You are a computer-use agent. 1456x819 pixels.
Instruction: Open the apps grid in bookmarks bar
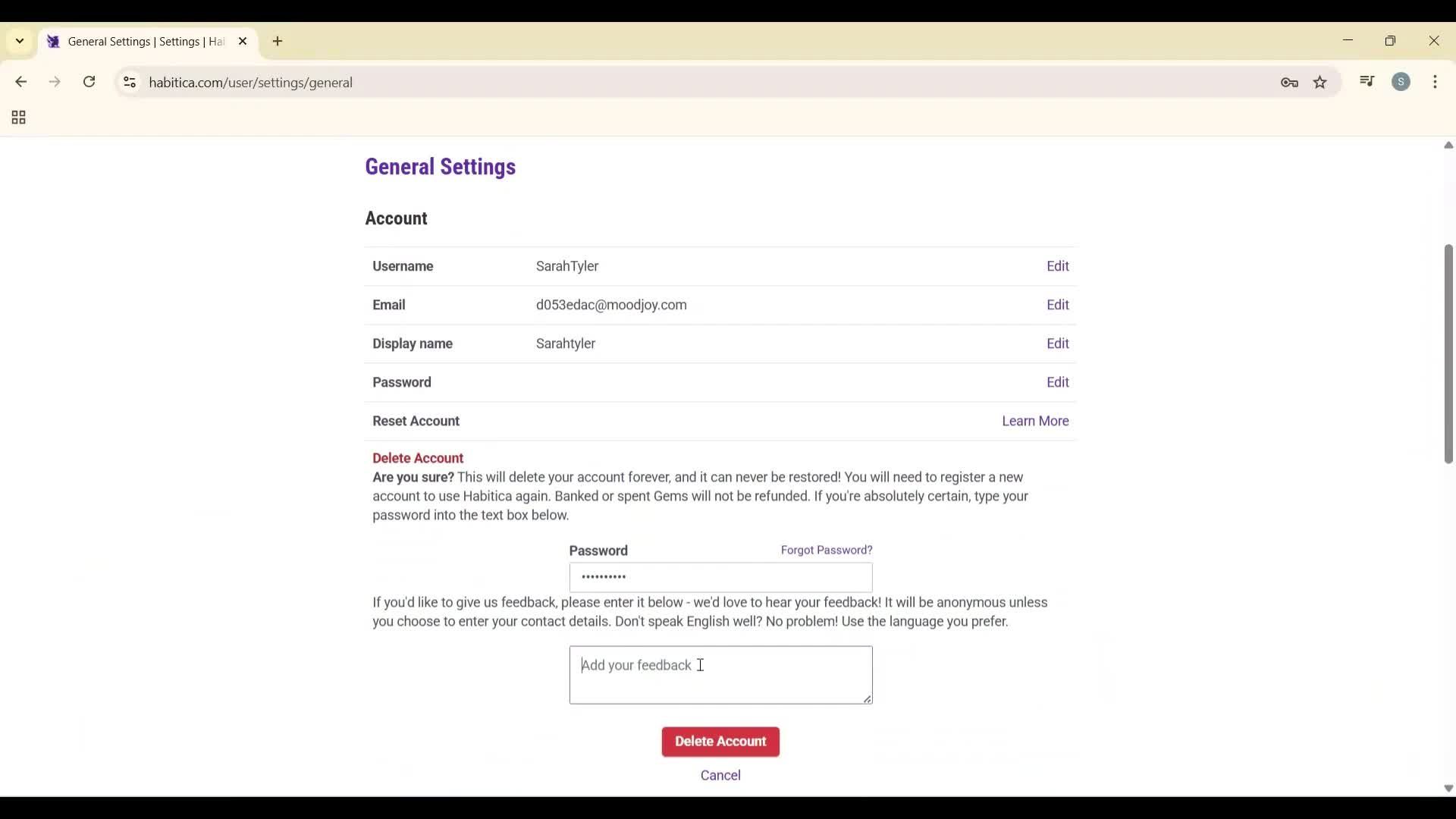tap(19, 118)
